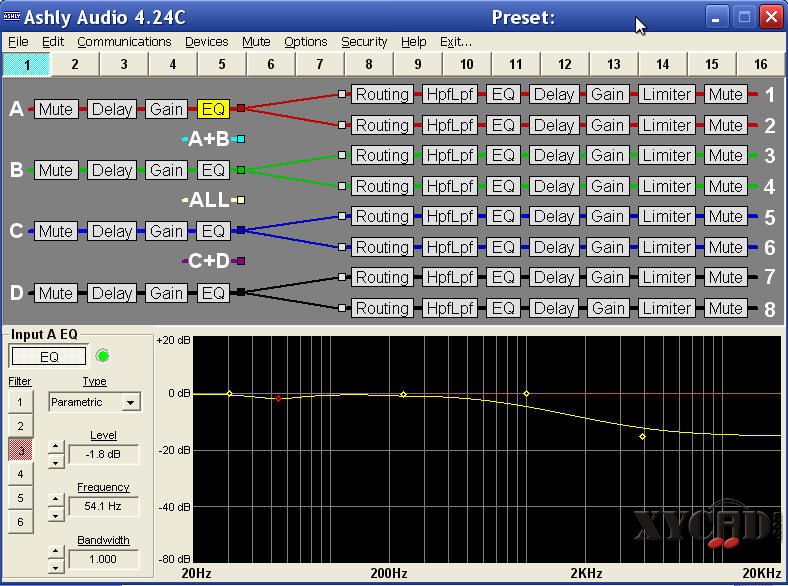The image size is (788, 586).
Task: Open the Exit... menu item
Action: (x=456, y=42)
